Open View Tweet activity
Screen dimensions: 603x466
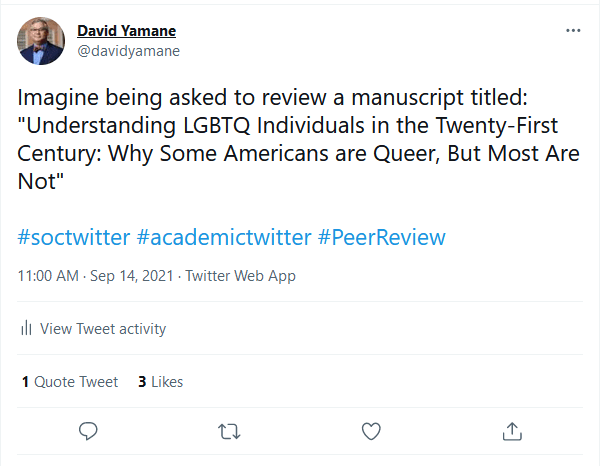point(103,329)
